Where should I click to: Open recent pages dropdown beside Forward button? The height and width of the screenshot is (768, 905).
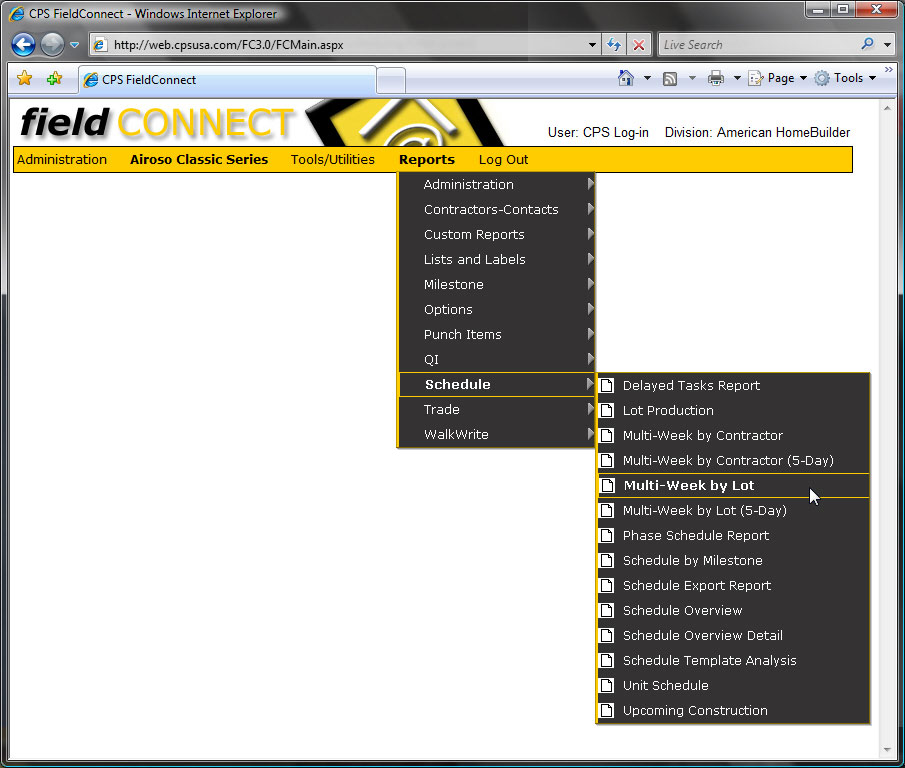(x=74, y=44)
